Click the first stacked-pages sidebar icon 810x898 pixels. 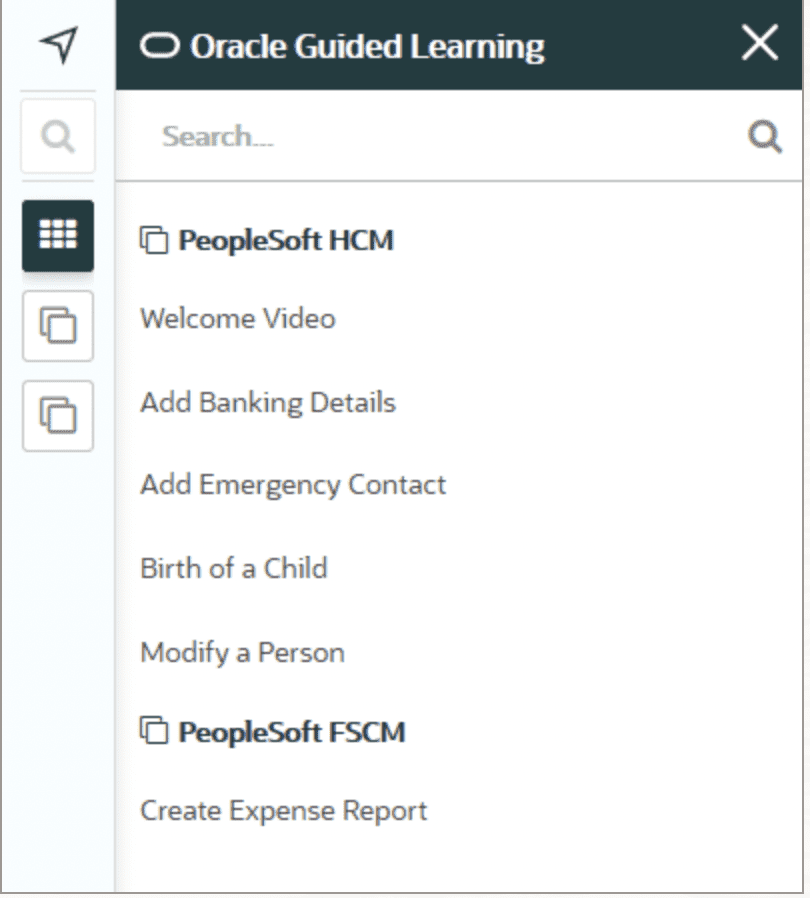58,326
